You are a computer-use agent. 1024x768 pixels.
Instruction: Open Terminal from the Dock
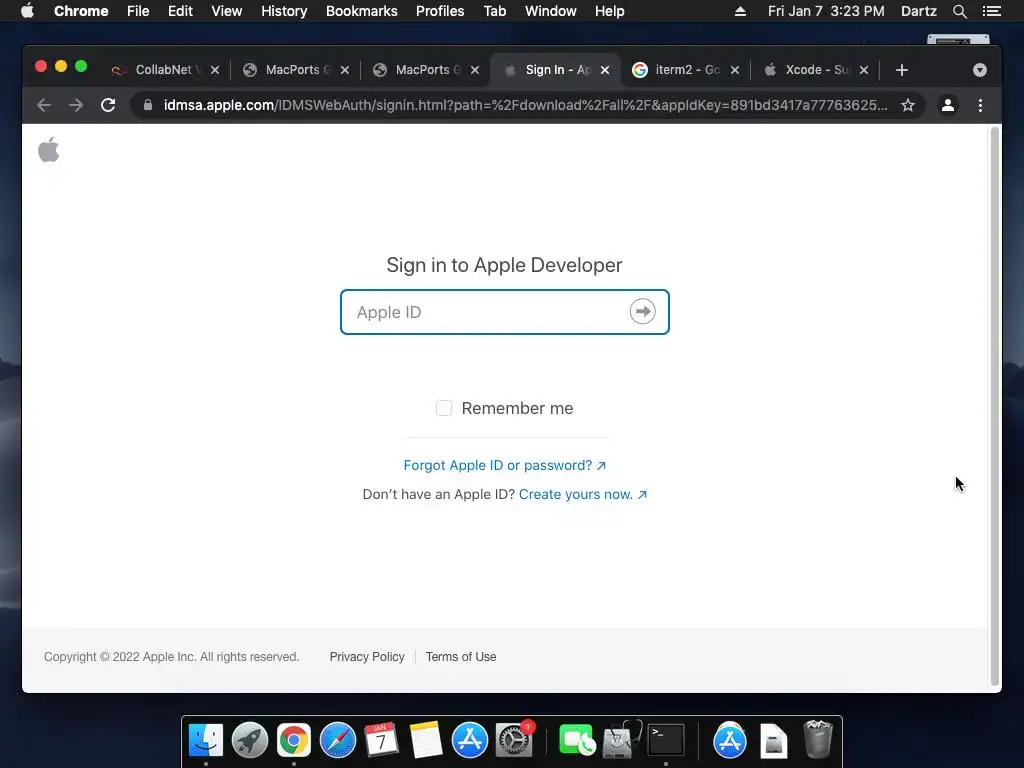click(665, 741)
